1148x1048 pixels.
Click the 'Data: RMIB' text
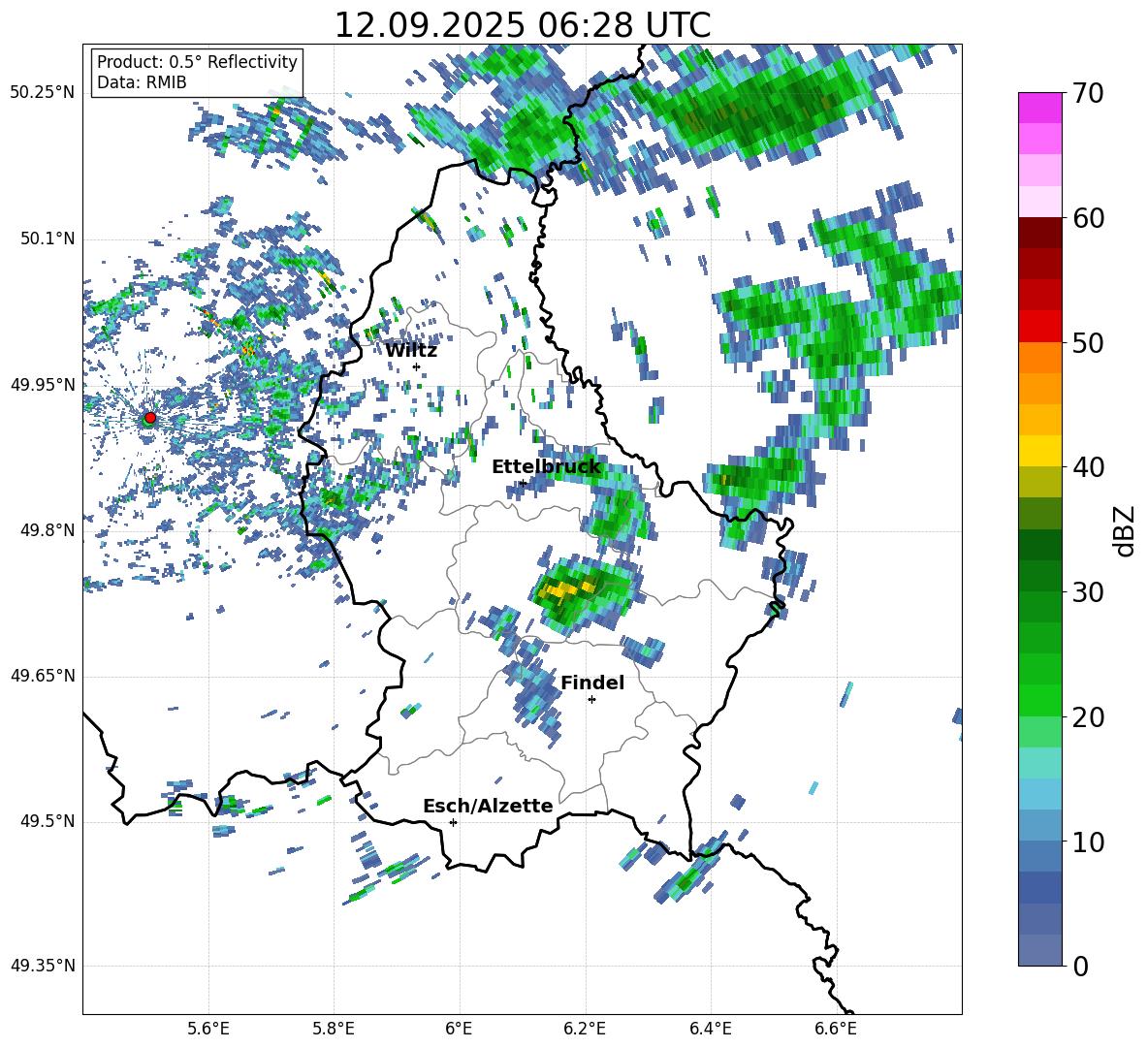click(142, 82)
